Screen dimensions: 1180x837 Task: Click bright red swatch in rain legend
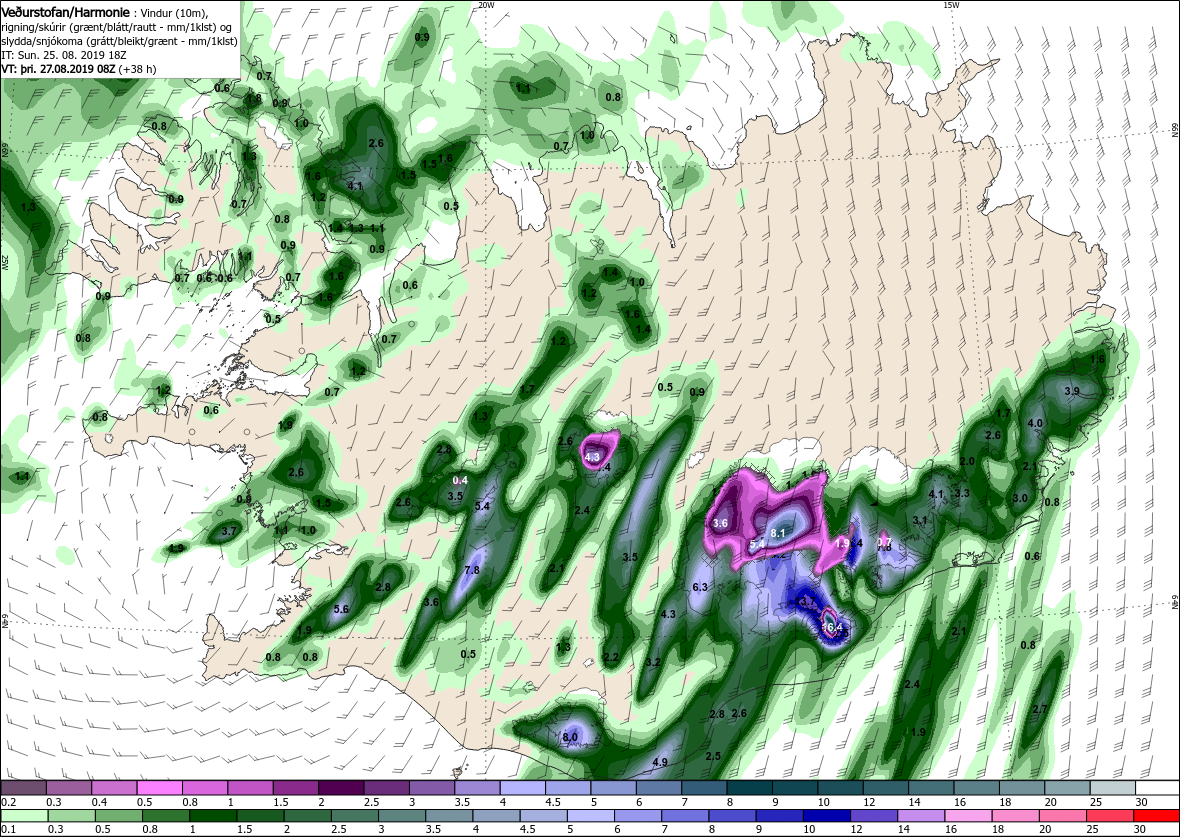pyautogui.click(x=1155, y=816)
